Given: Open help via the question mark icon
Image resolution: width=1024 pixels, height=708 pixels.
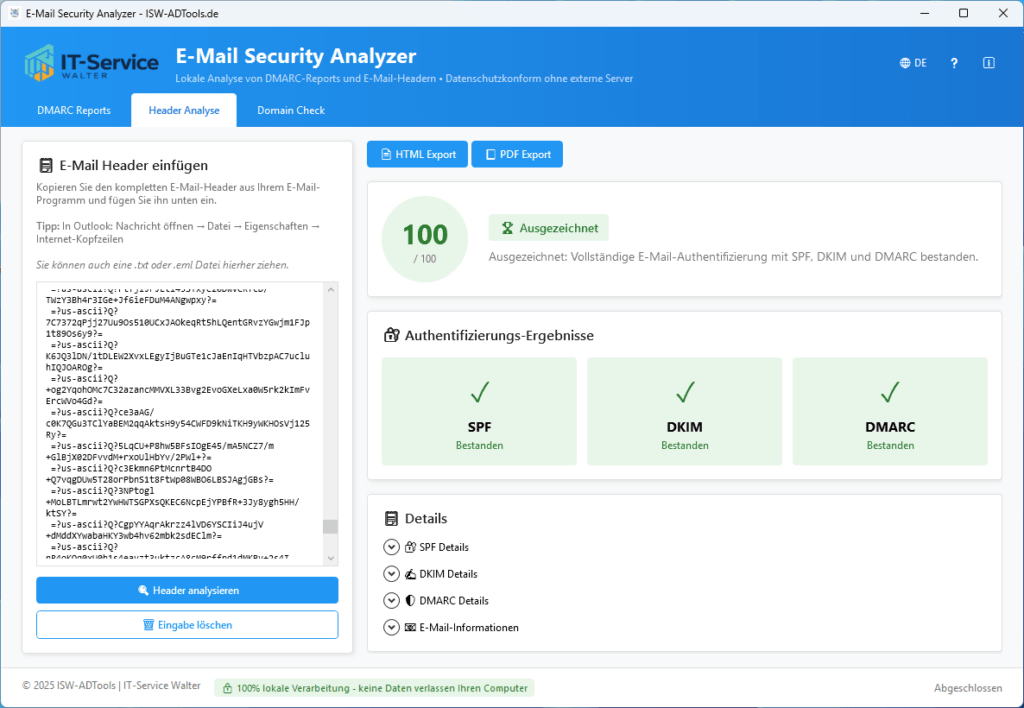Looking at the screenshot, I should (x=953, y=62).
